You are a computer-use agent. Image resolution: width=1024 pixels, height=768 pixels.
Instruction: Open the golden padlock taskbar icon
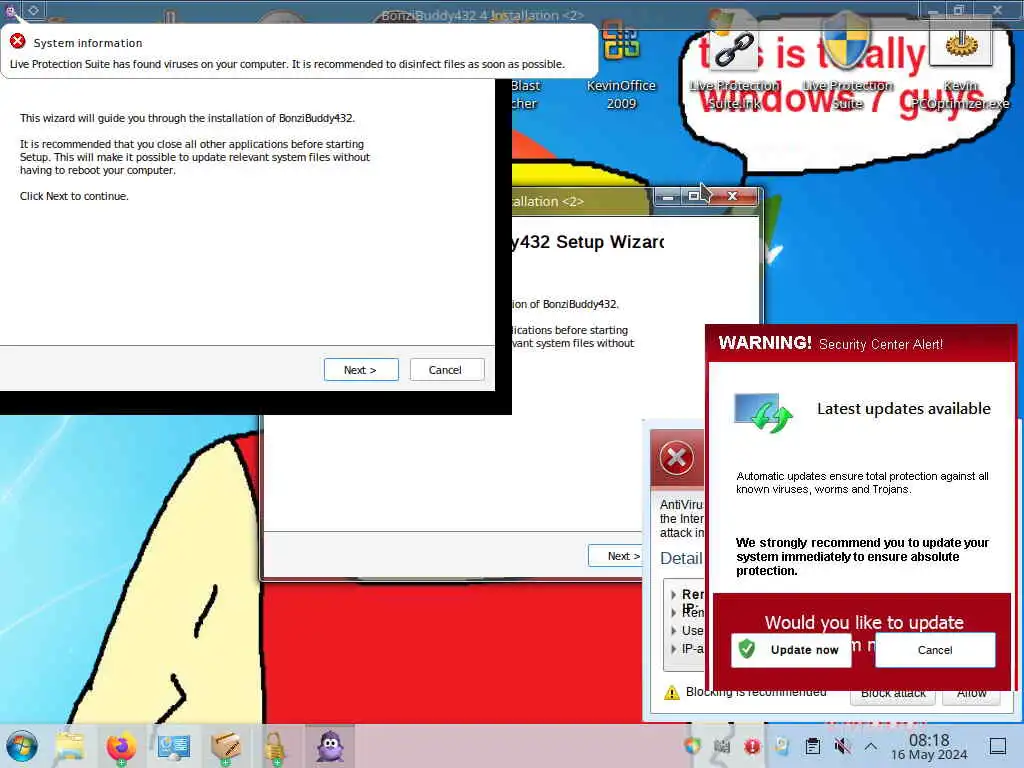tap(275, 747)
